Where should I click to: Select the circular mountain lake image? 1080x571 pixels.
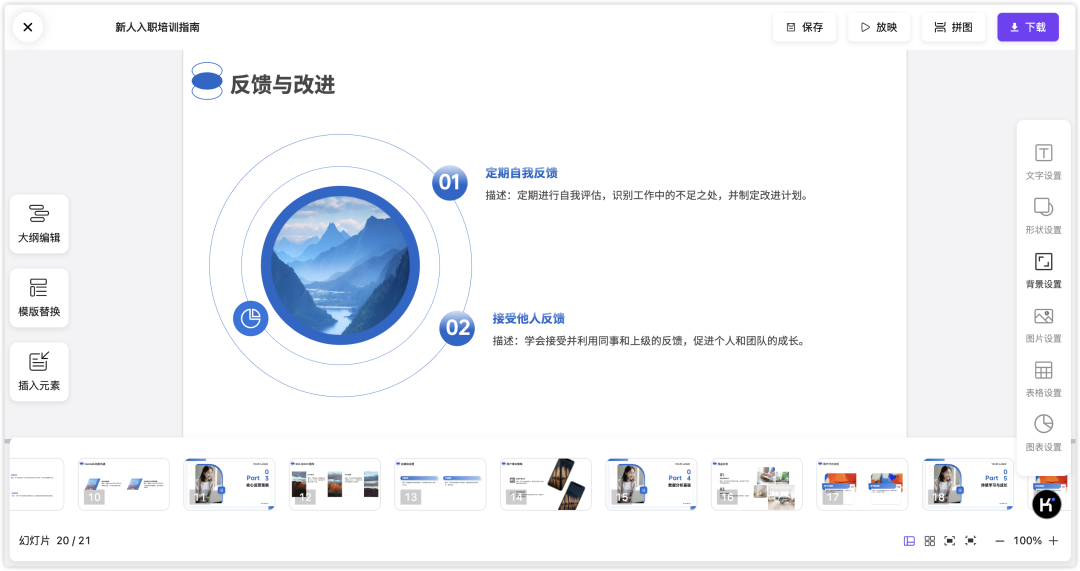(340, 265)
